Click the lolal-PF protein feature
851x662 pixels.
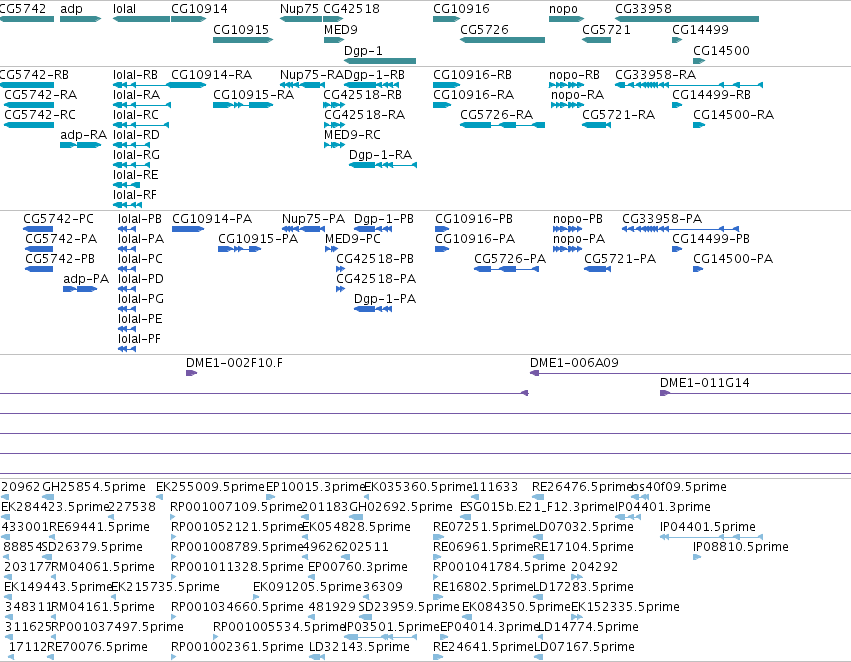(x=127, y=348)
